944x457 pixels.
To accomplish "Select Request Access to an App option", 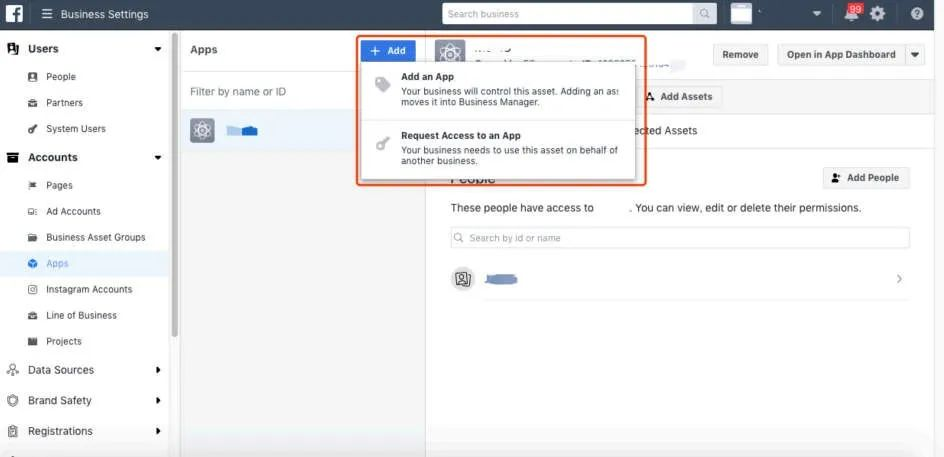I will pyautogui.click(x=498, y=149).
